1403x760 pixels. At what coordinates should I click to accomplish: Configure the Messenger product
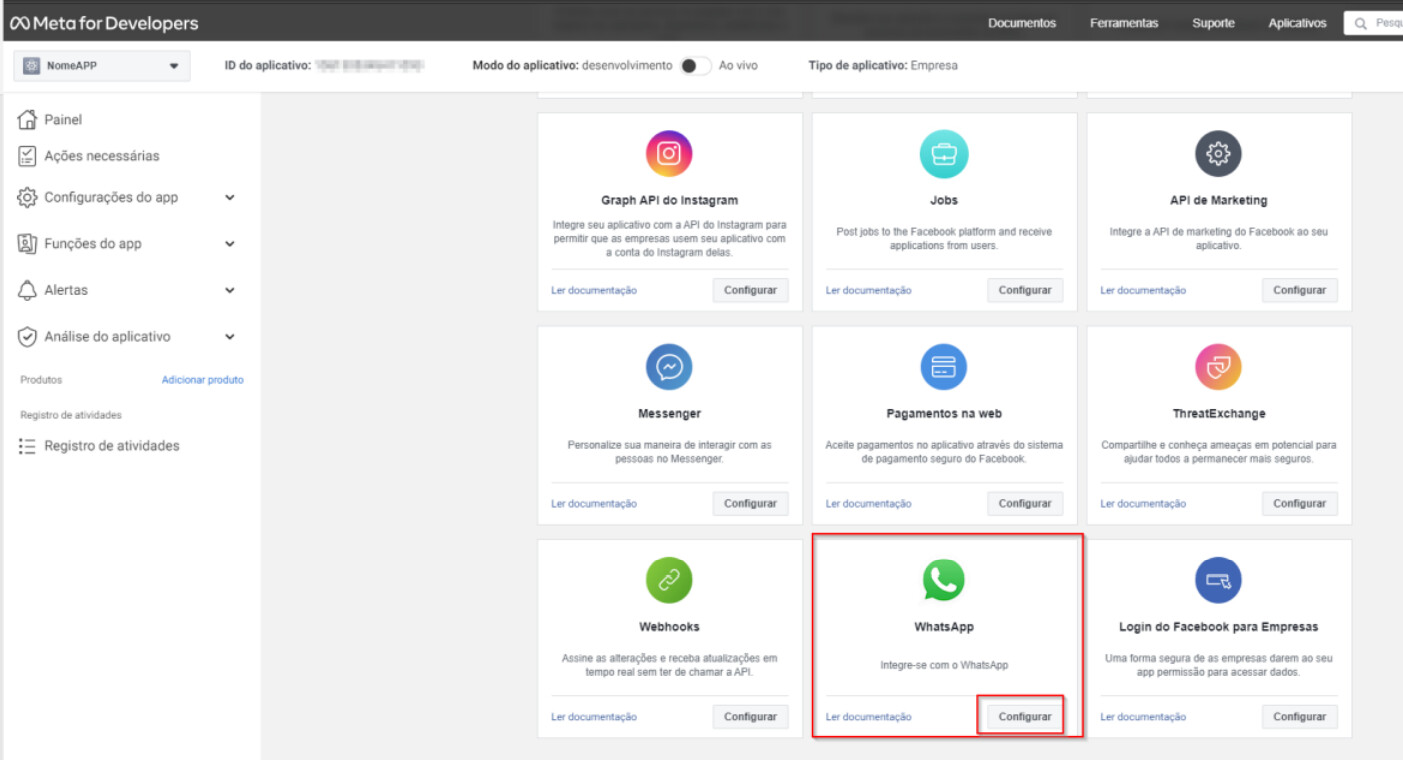point(750,504)
